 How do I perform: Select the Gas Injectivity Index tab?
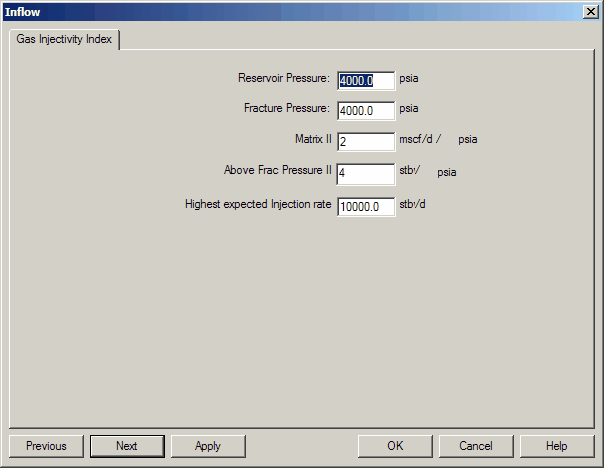(x=64, y=40)
